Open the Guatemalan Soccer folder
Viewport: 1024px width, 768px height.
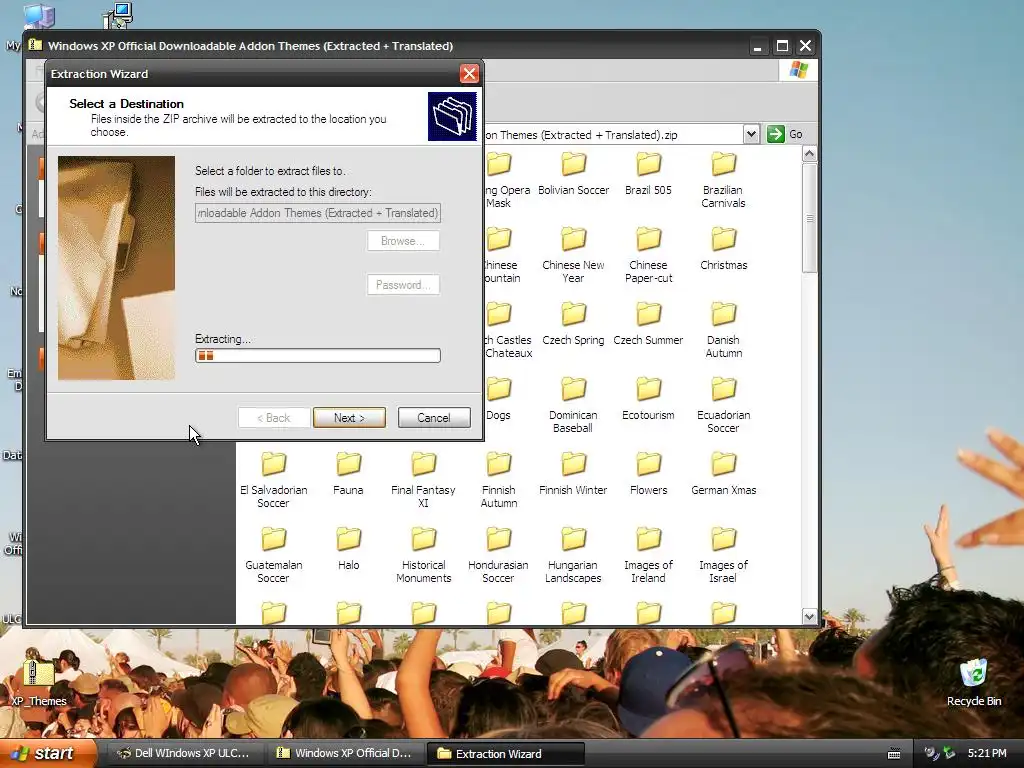point(274,556)
